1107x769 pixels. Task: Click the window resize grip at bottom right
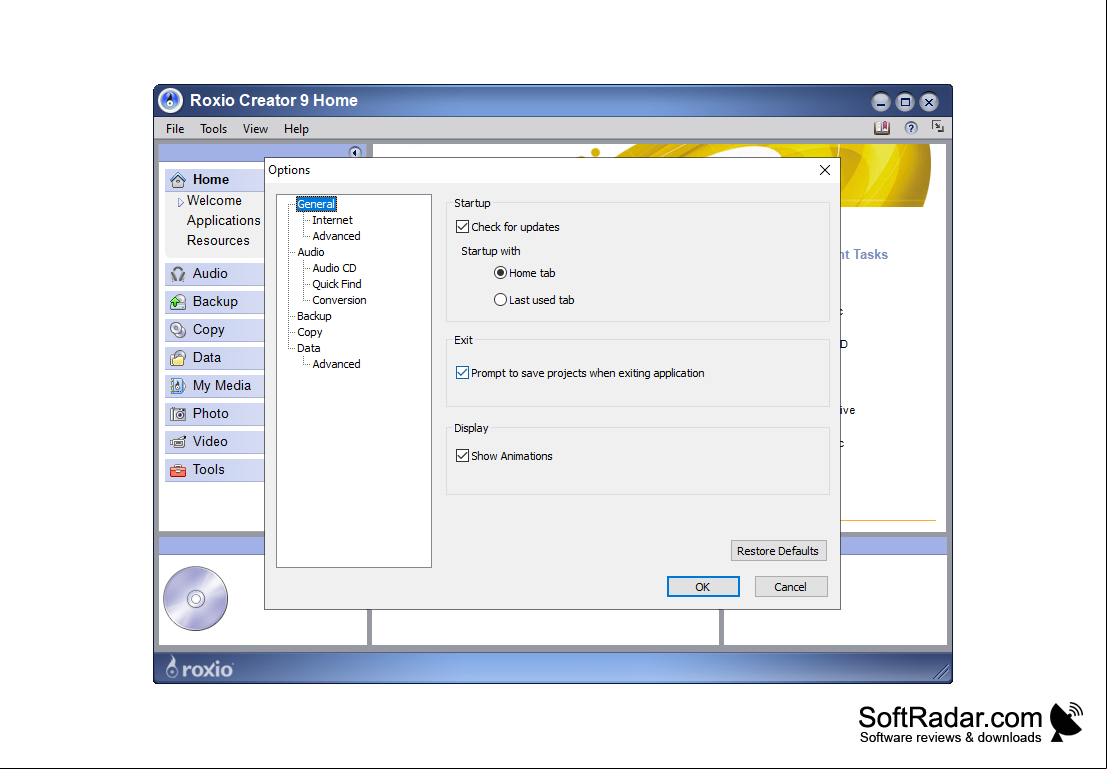point(941,672)
